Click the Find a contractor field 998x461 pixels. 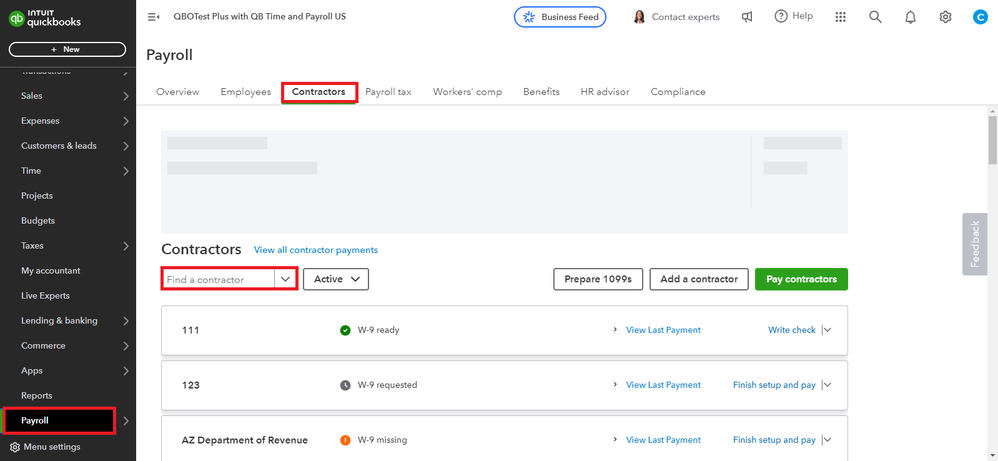(x=219, y=280)
